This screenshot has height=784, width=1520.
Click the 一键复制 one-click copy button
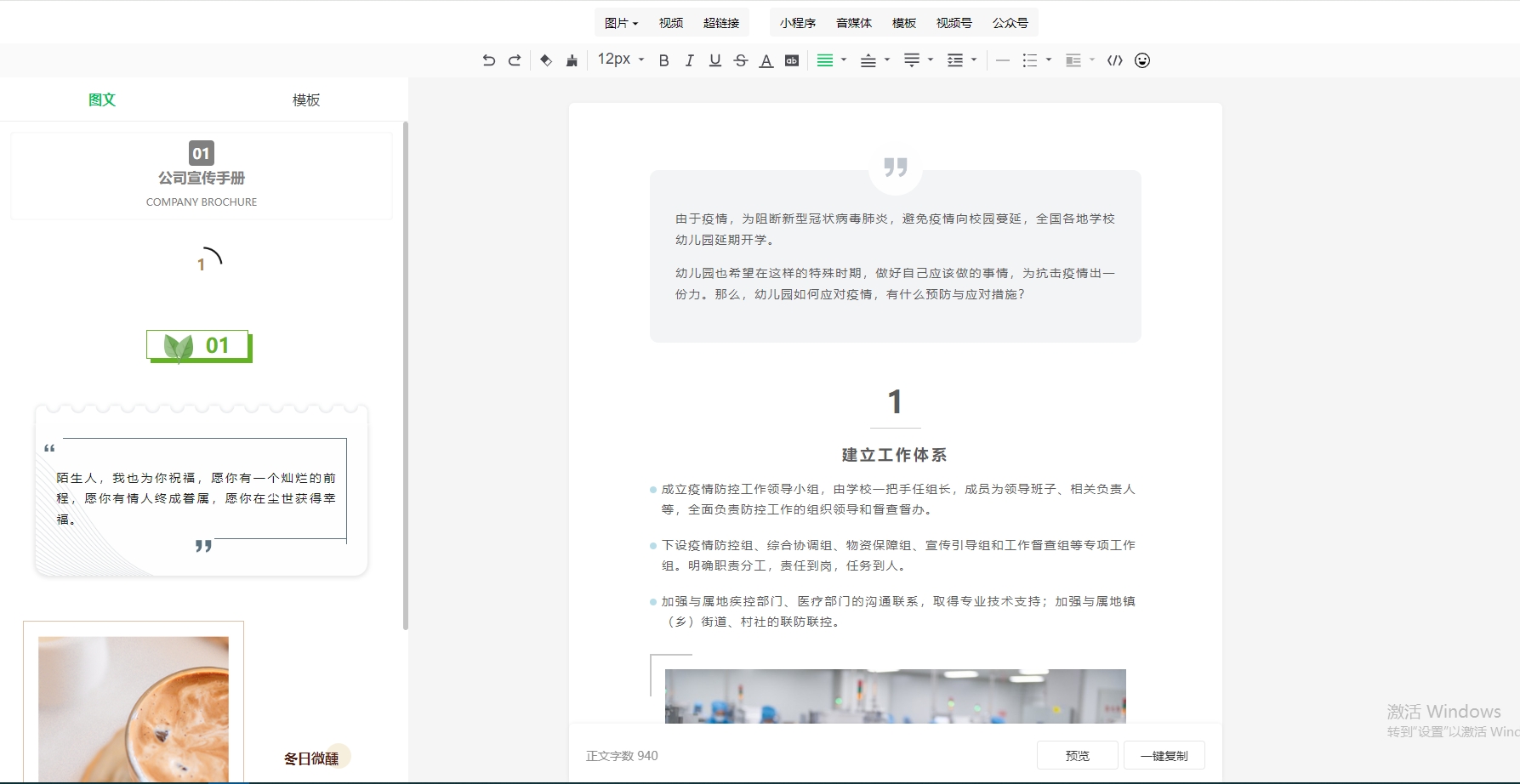1164,755
